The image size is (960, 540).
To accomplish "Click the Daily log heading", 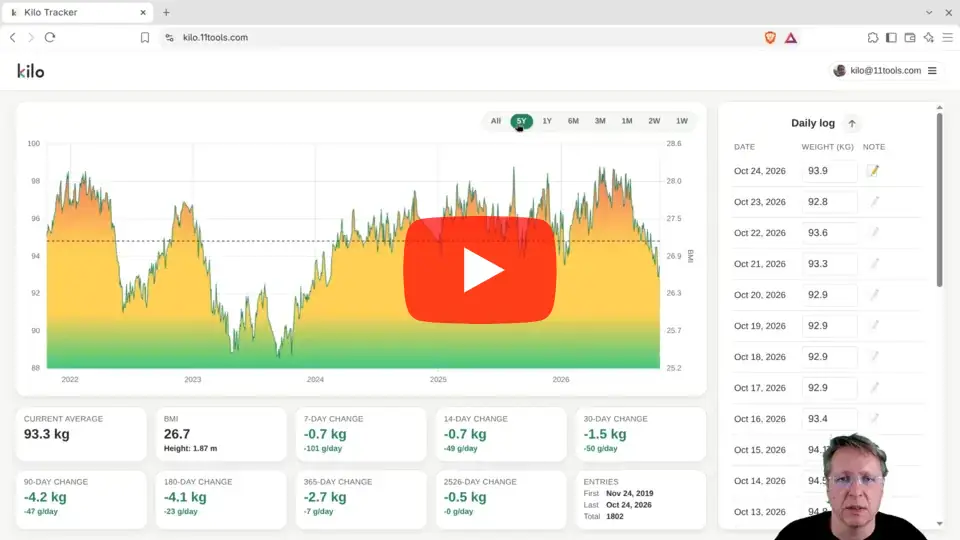I will [813, 123].
